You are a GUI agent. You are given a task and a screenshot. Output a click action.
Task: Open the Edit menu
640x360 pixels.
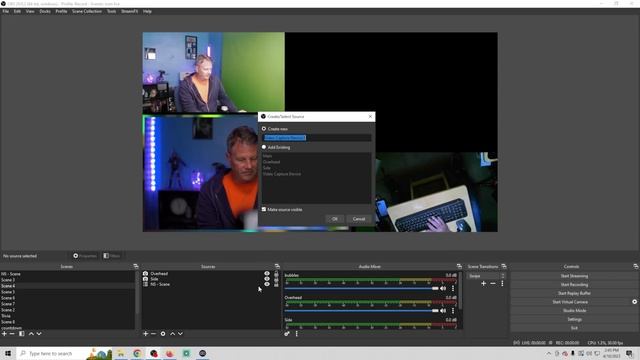[17, 11]
